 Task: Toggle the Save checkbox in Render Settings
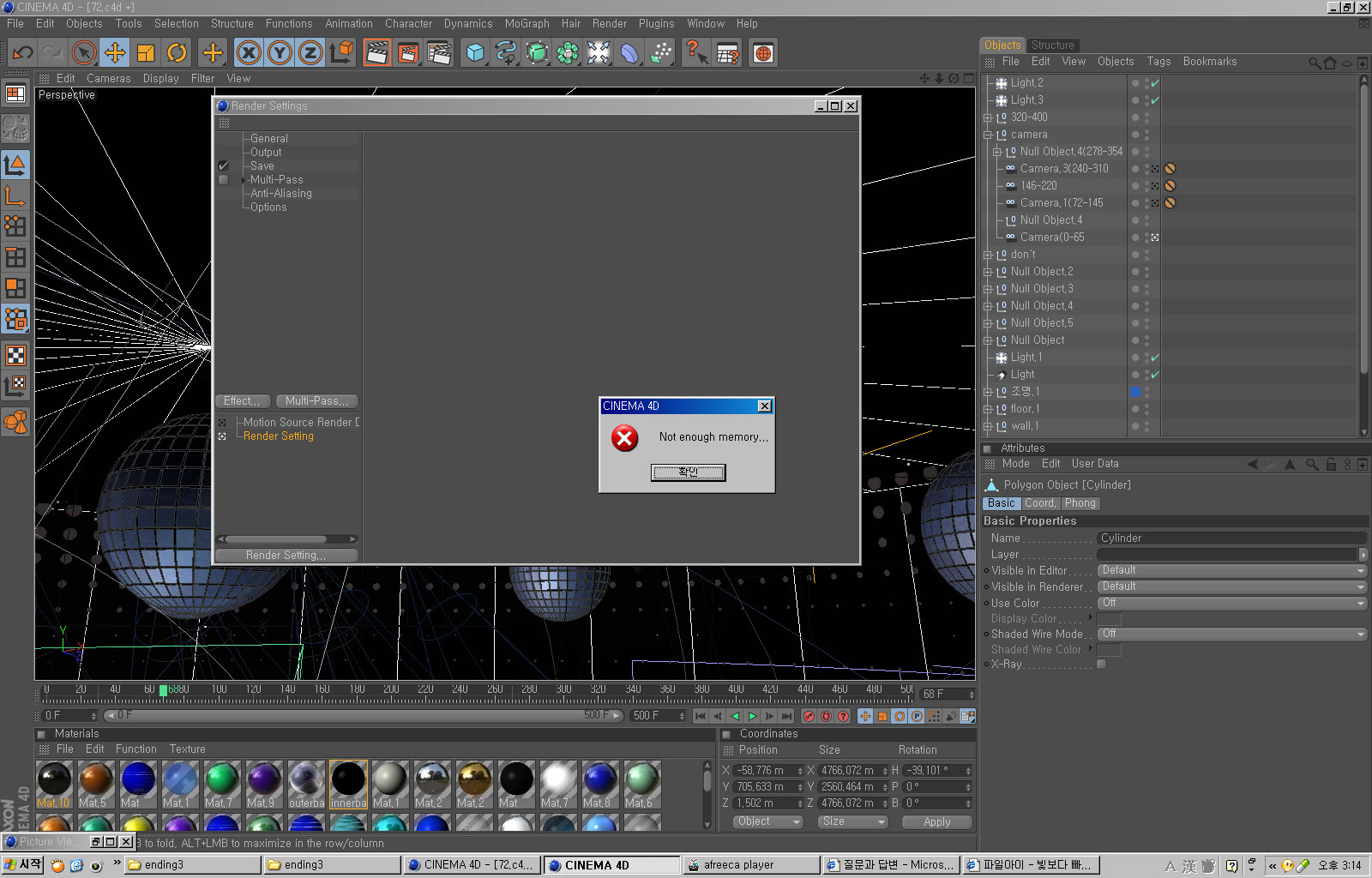(223, 166)
